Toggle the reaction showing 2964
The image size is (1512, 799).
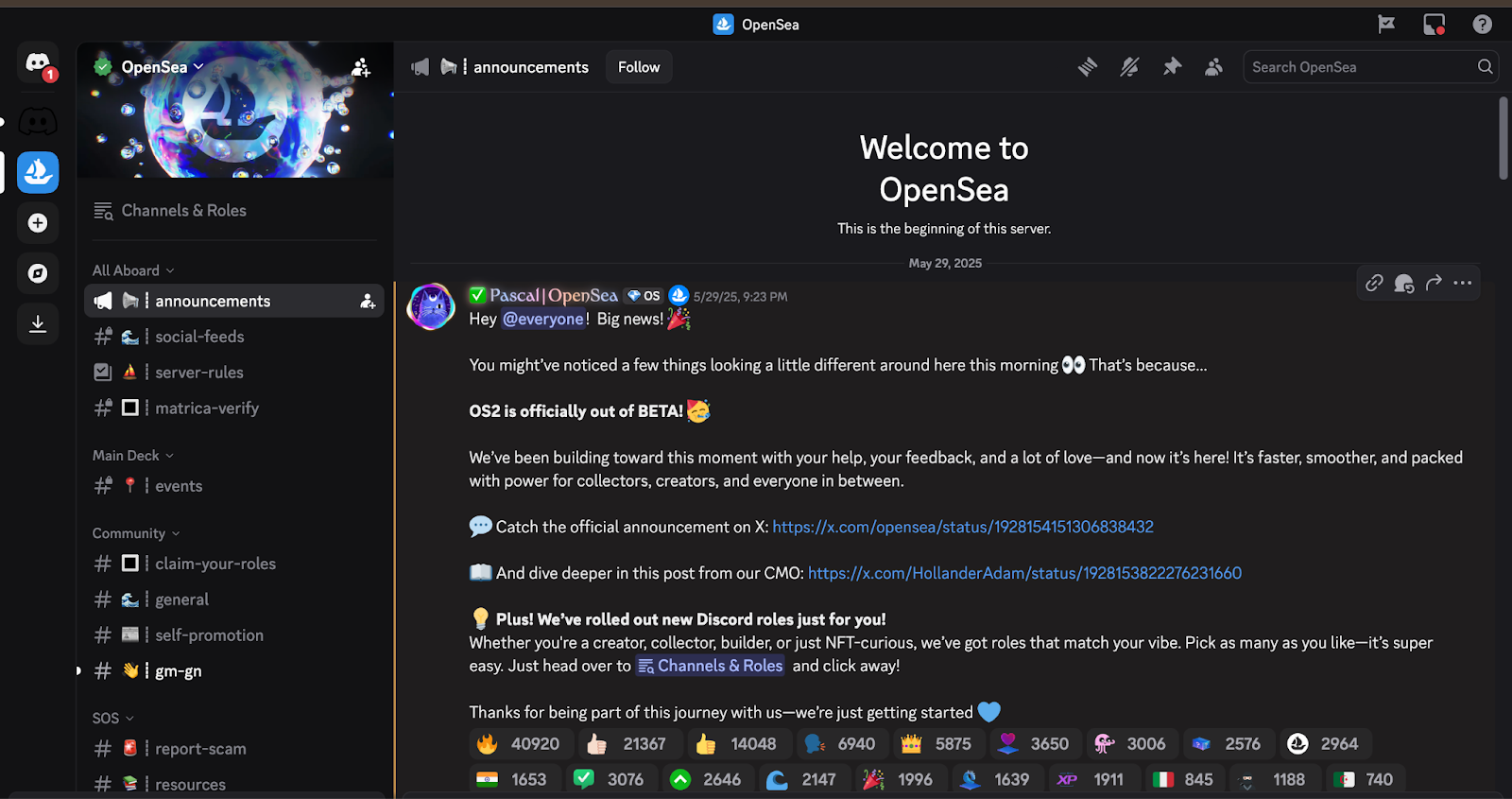[x=1327, y=744]
